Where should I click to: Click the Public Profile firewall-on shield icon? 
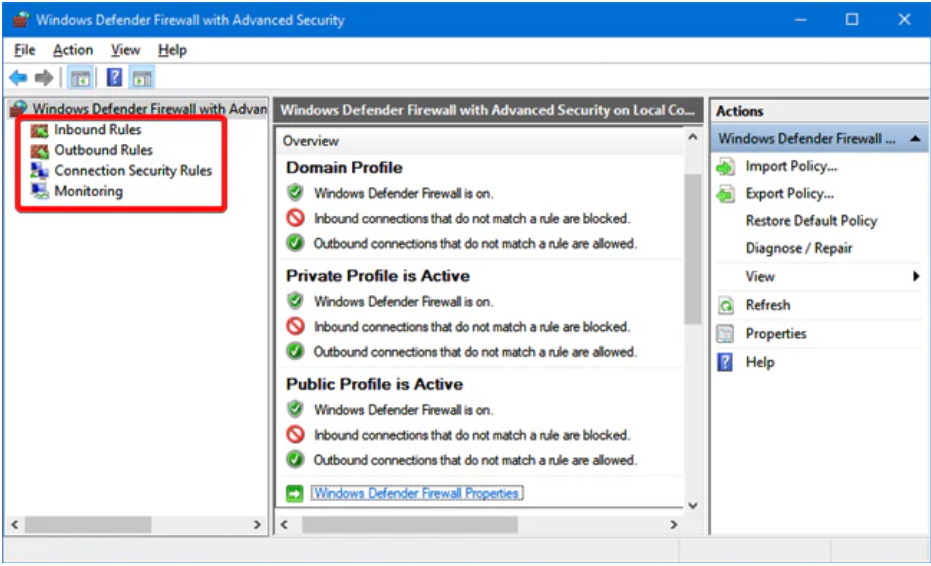click(295, 409)
